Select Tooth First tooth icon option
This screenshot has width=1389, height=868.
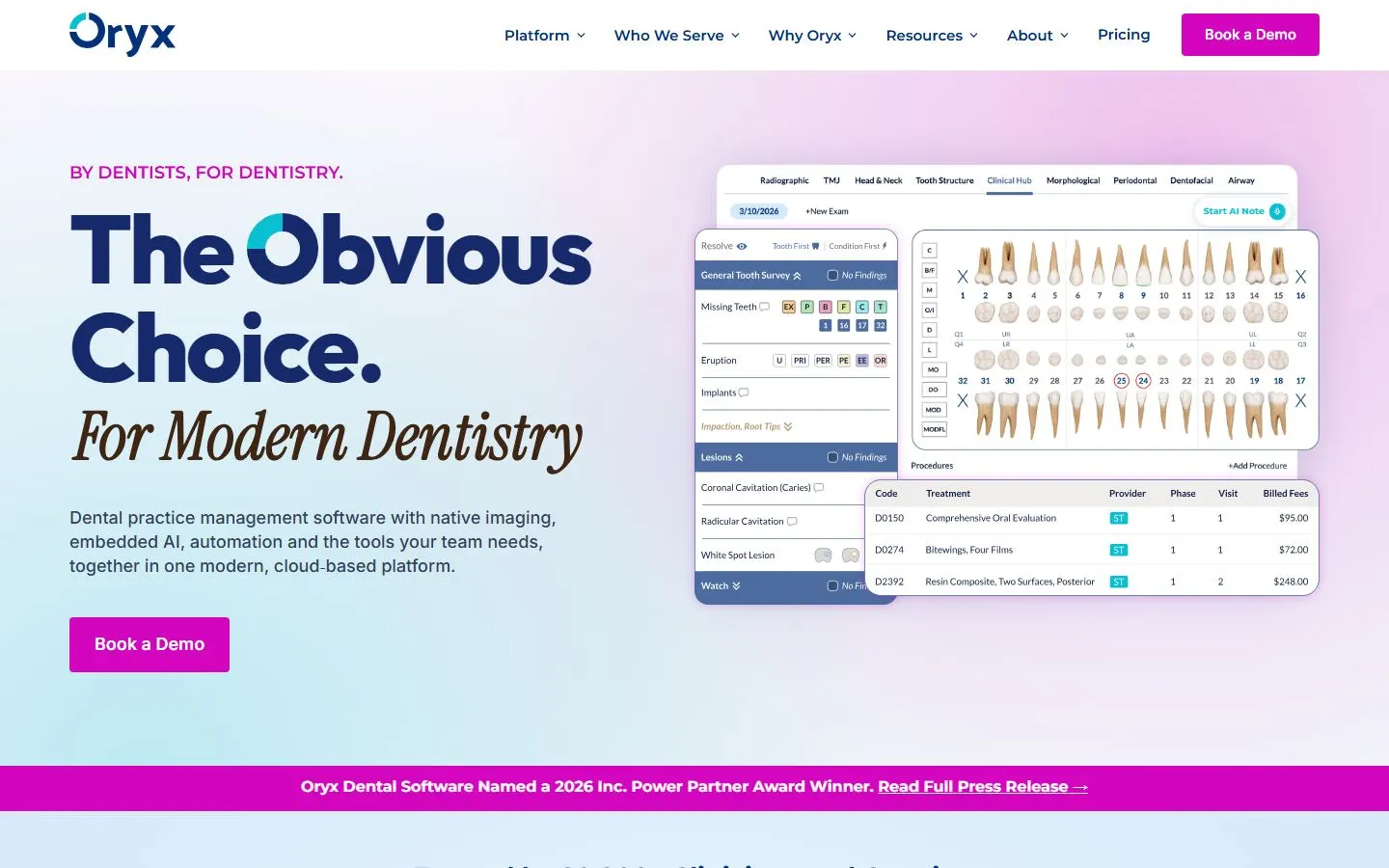(x=815, y=246)
